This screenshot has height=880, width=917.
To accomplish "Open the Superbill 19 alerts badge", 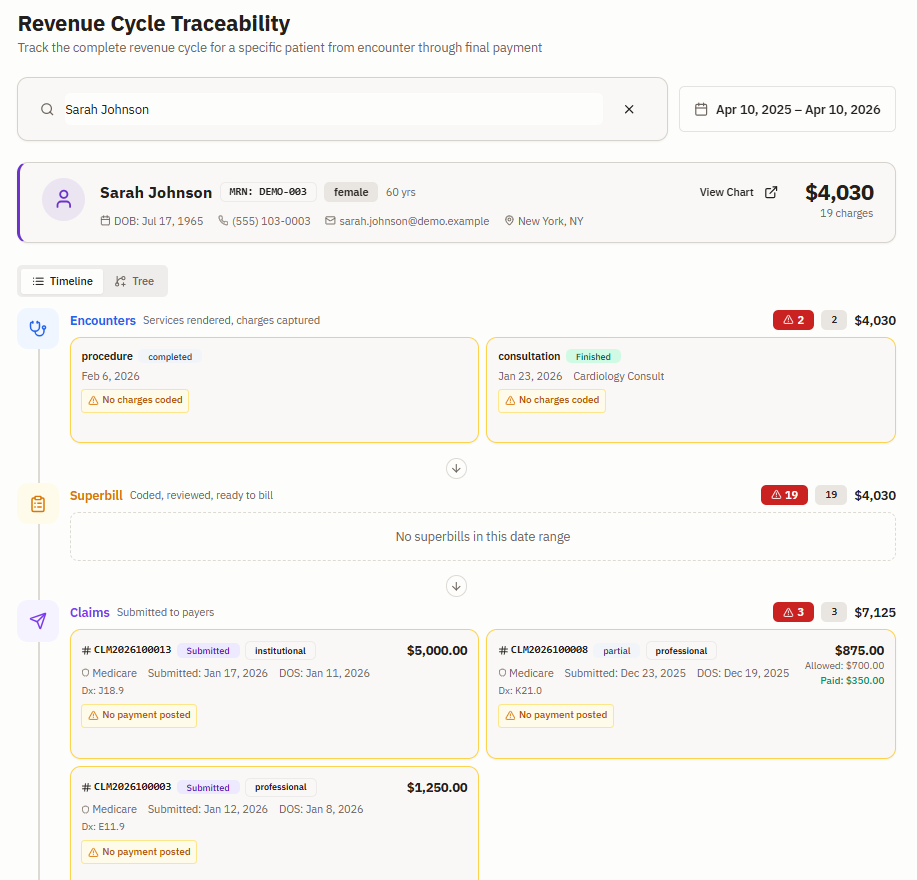I will click(784, 495).
